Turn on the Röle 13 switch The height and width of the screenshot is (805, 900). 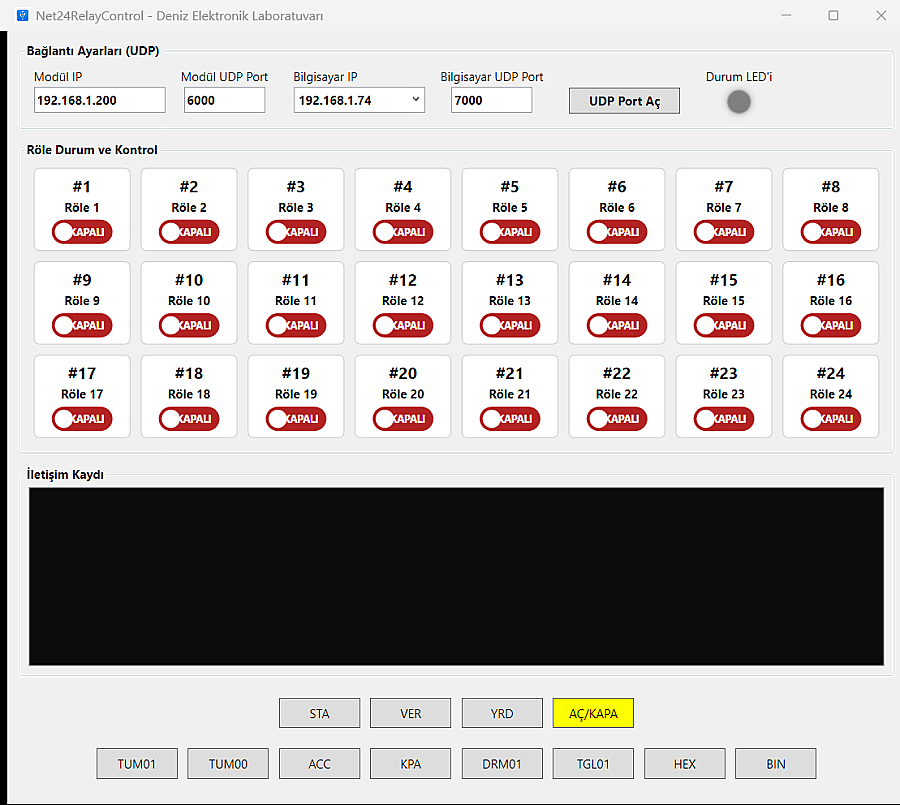point(510,326)
